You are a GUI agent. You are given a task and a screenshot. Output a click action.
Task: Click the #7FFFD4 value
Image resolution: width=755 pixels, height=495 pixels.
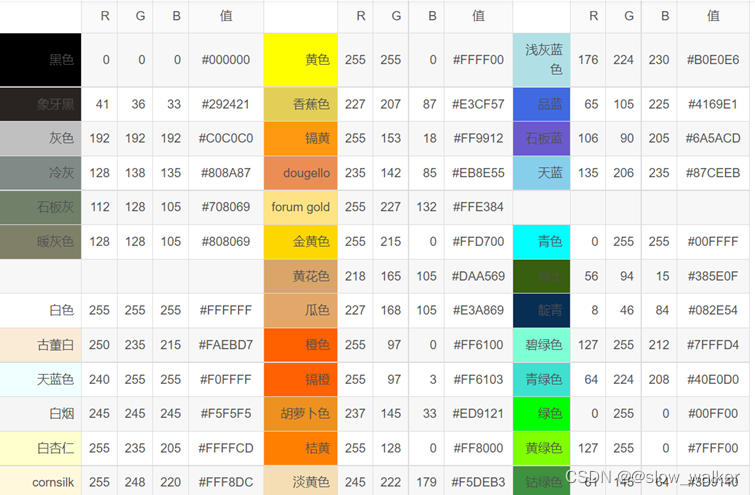(x=713, y=345)
